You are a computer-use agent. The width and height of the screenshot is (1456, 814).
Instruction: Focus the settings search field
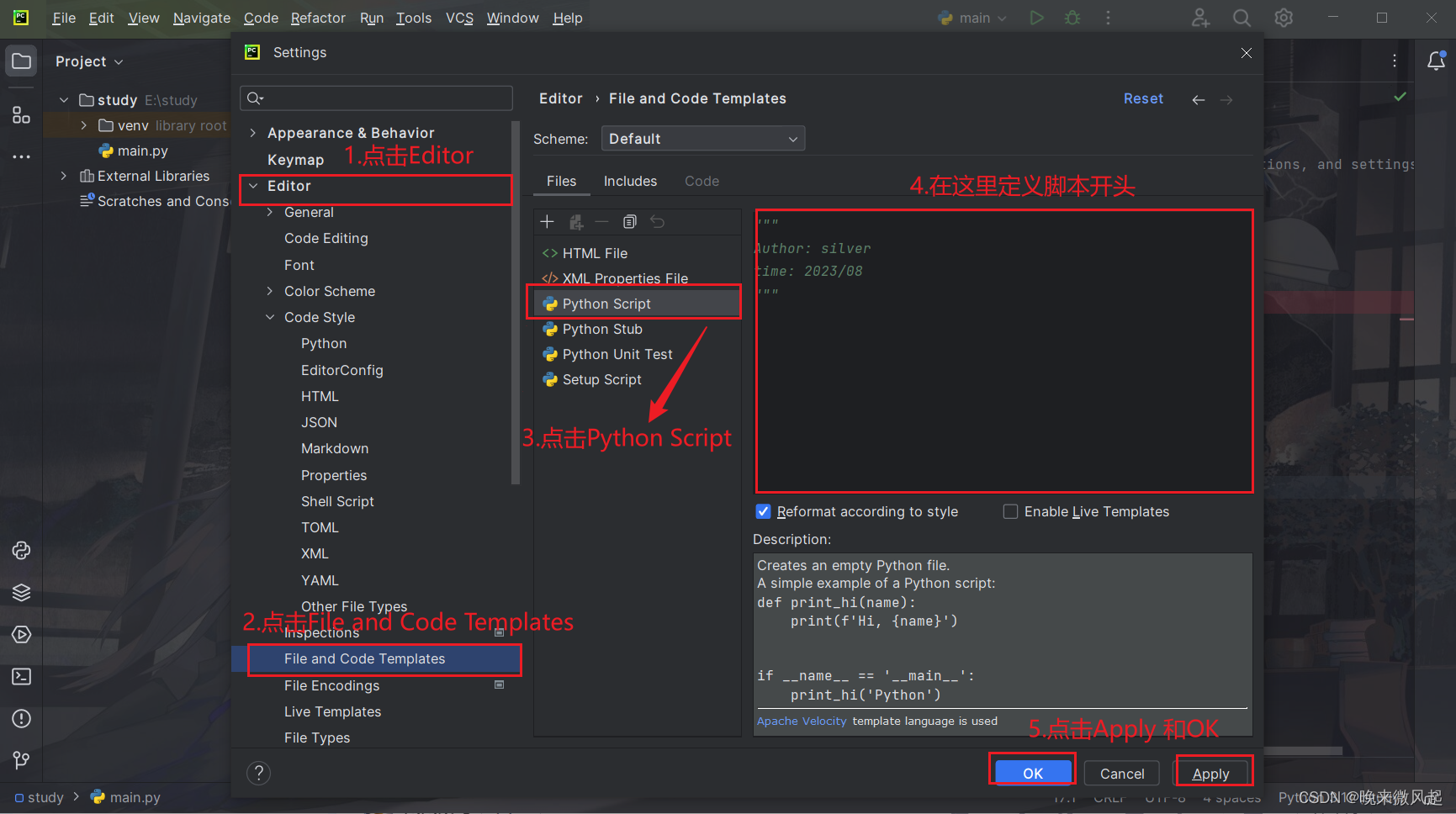click(x=376, y=98)
